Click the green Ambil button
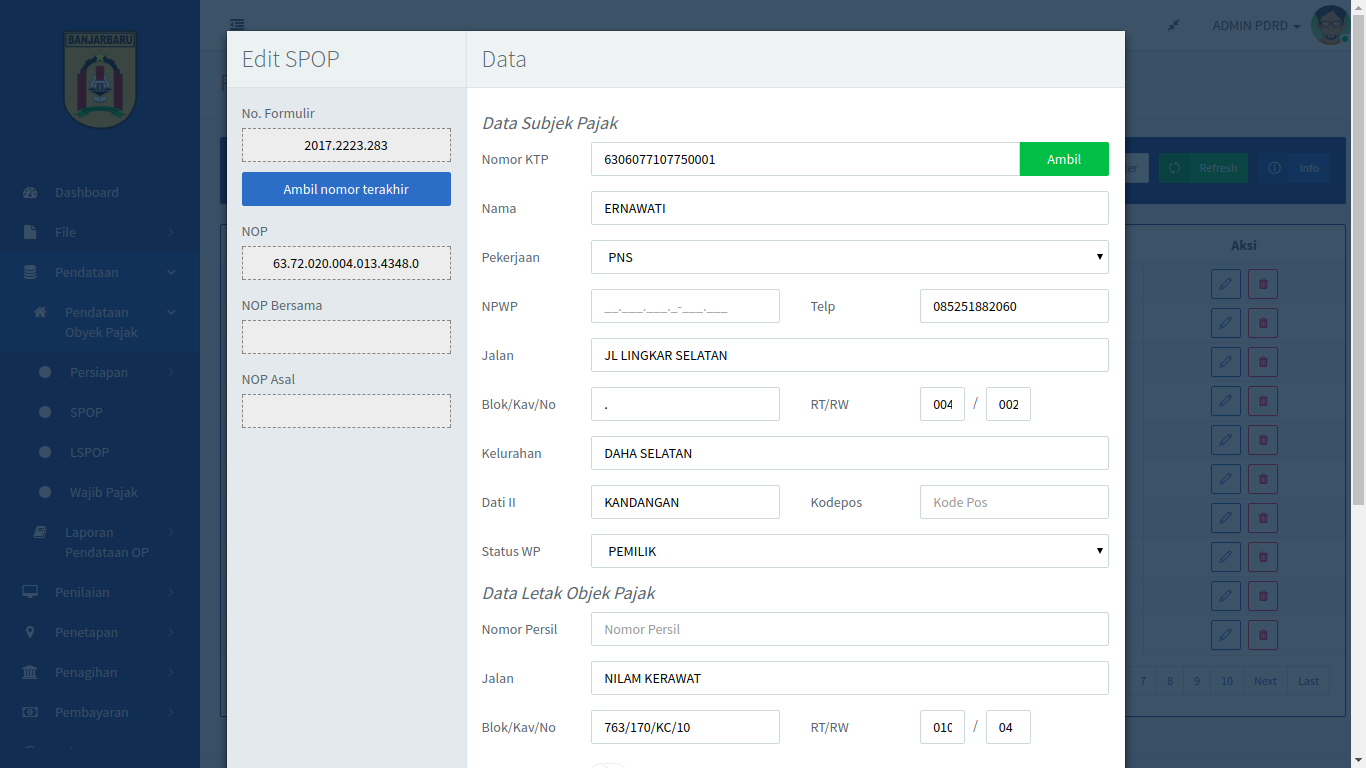Image resolution: width=1366 pixels, height=768 pixels. click(1064, 159)
